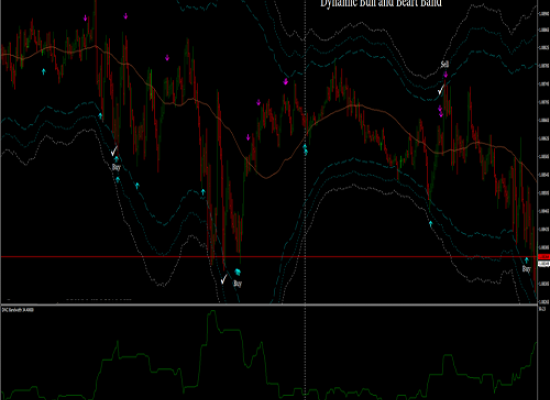Select magenta down arrow directly beneath Sell label

[445, 75]
